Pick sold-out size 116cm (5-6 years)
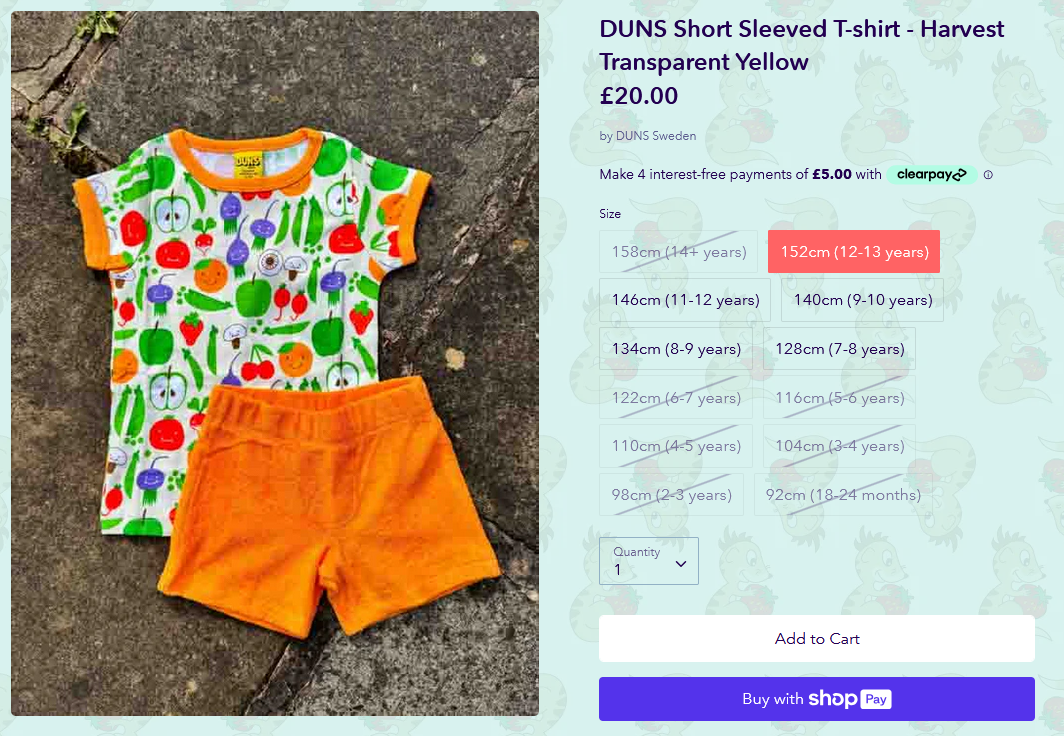 pos(839,398)
